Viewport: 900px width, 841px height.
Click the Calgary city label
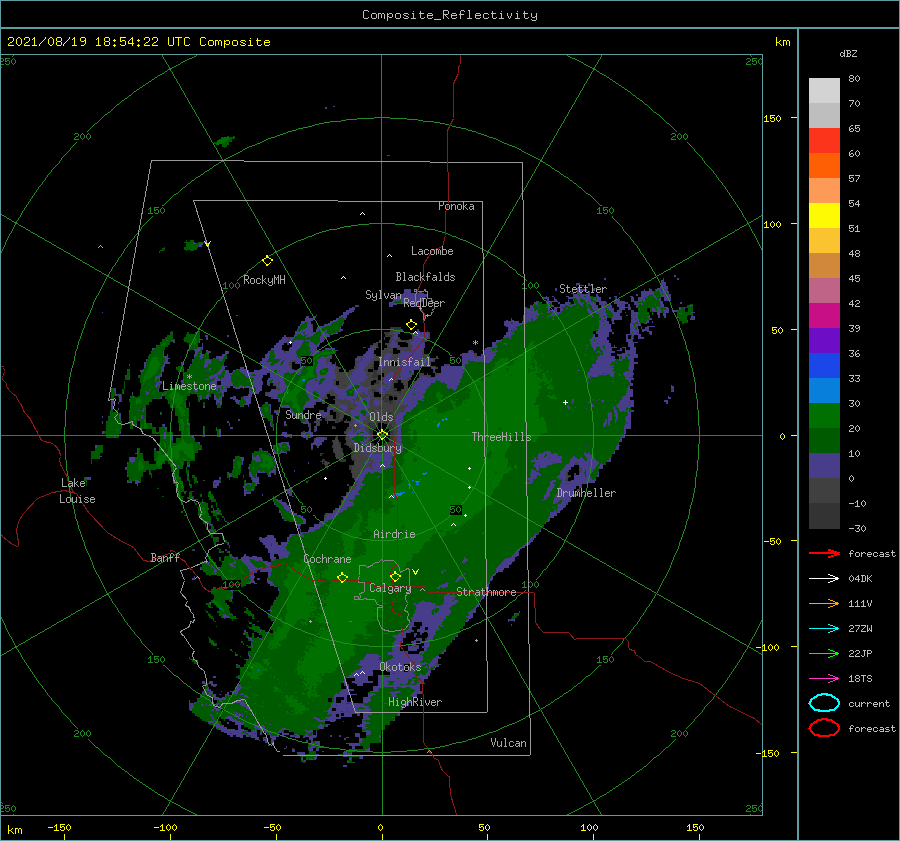coord(390,588)
